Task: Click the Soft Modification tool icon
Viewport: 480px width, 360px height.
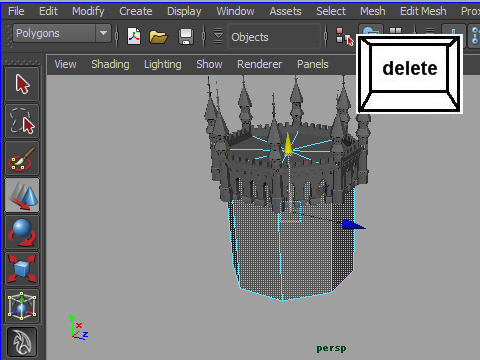Action: pyautogui.click(x=22, y=342)
